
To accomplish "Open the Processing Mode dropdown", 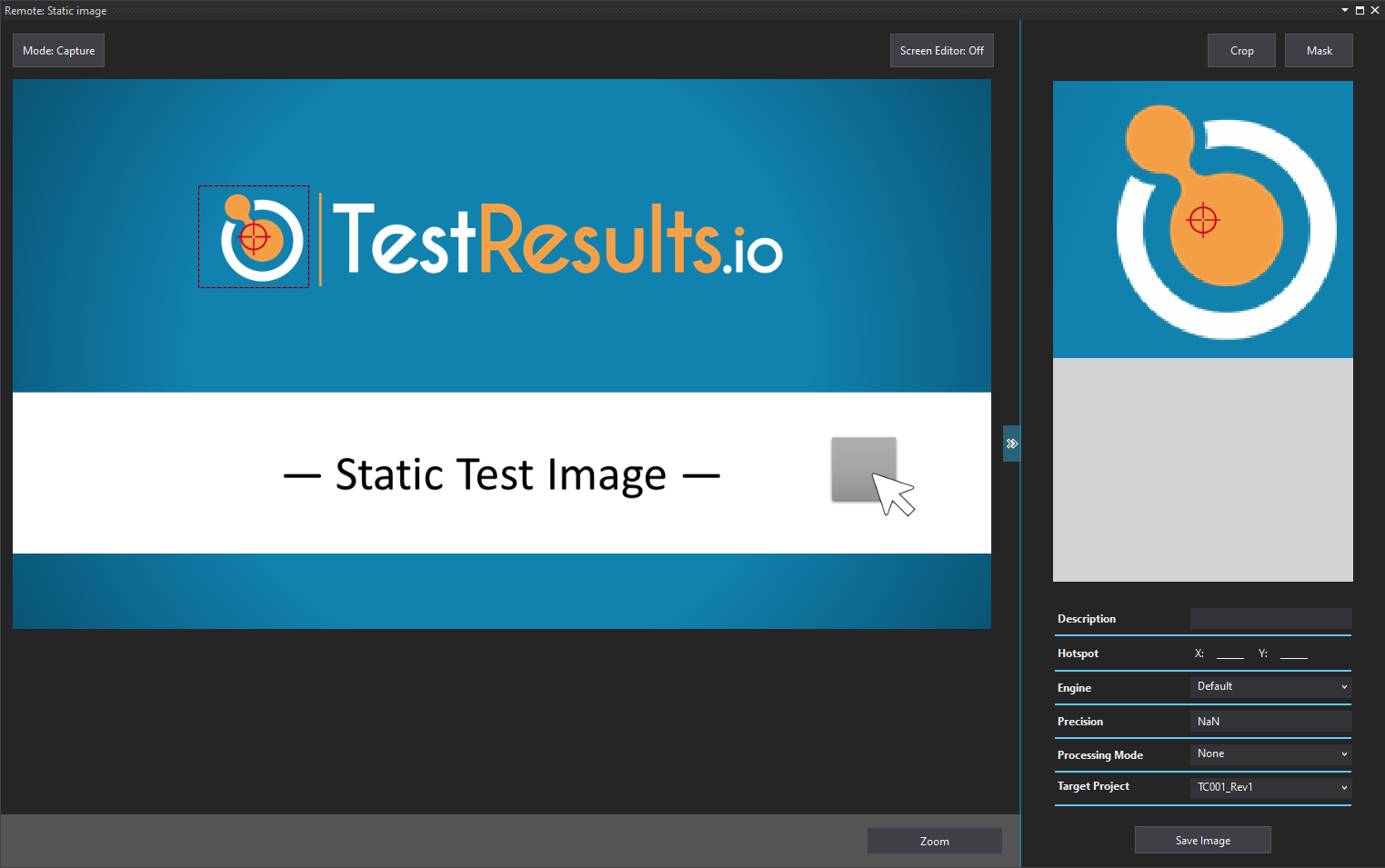I will pyautogui.click(x=1270, y=754).
